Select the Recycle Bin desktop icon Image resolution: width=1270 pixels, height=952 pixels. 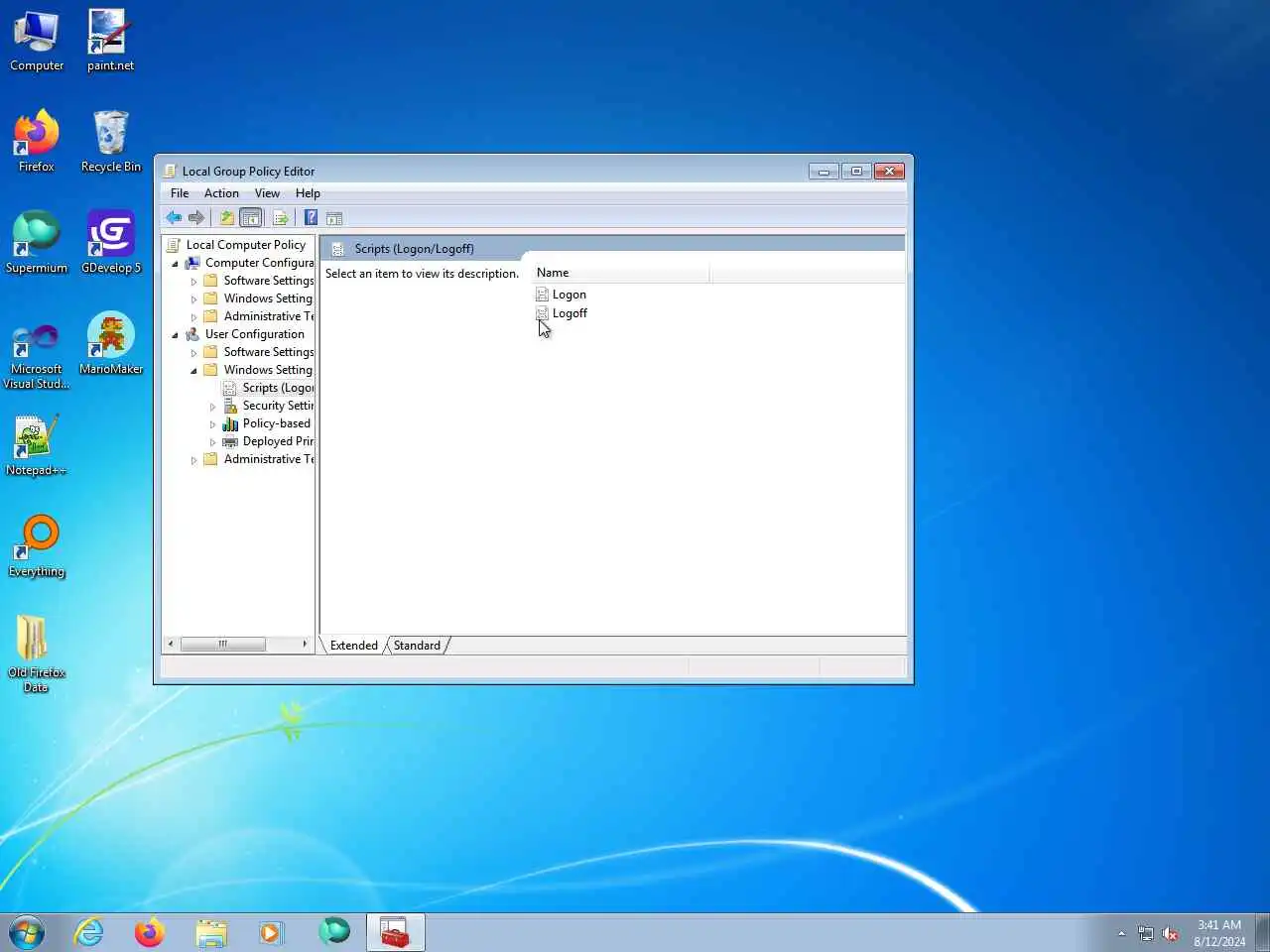coord(110,142)
